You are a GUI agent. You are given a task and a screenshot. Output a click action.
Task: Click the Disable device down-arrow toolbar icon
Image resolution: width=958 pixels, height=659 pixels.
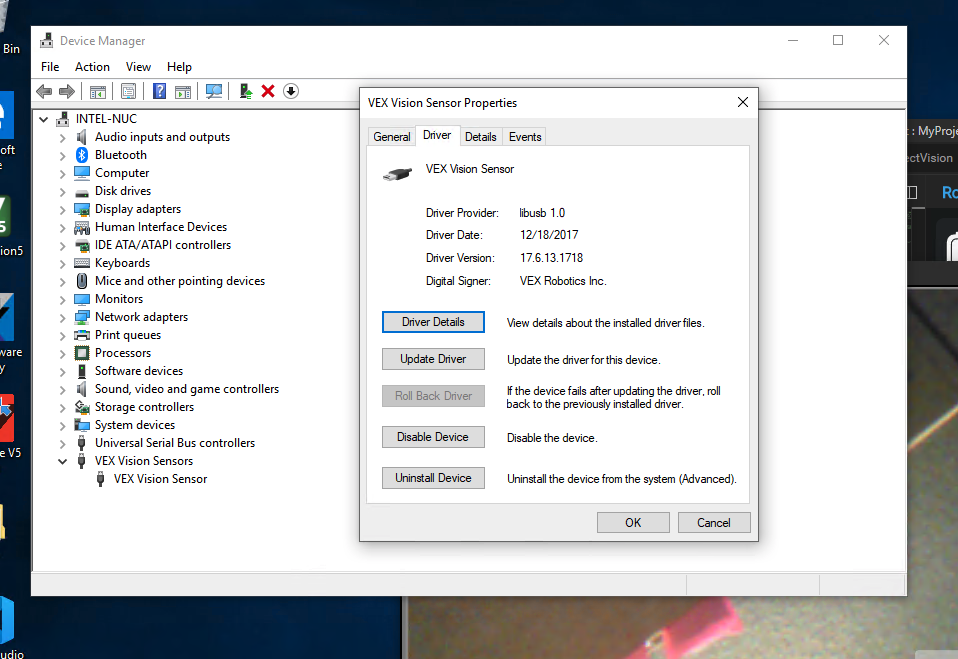click(x=291, y=92)
